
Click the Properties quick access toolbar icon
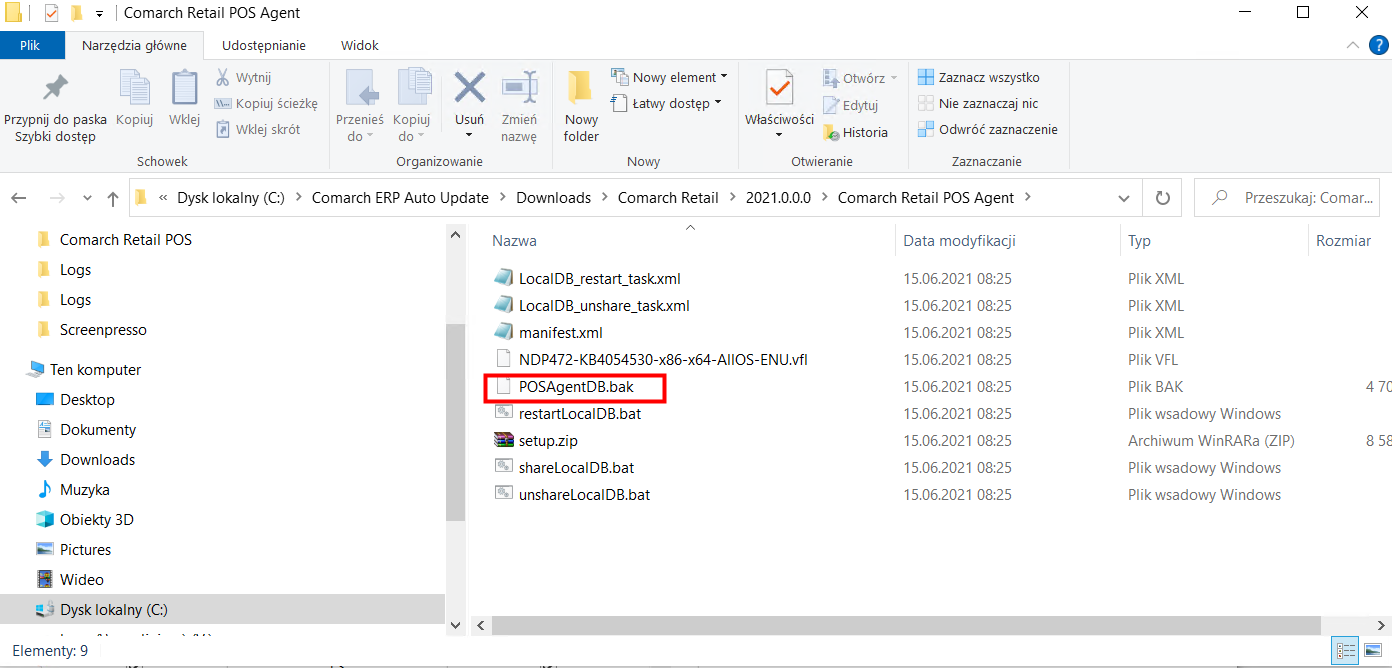(x=52, y=13)
